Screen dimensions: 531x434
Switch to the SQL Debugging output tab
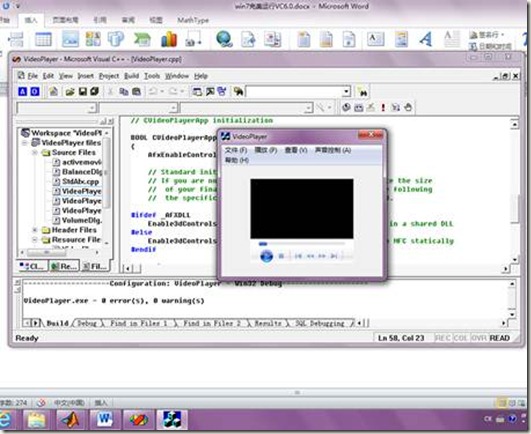click(x=319, y=323)
